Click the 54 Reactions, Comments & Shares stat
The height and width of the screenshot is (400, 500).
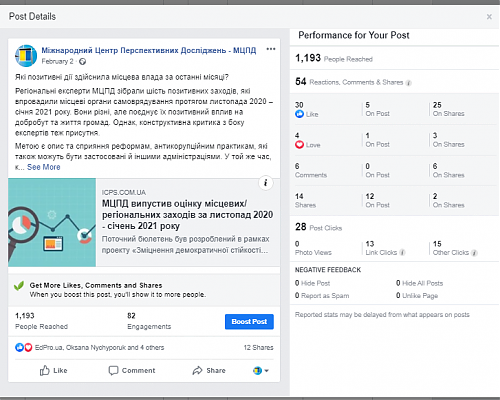click(x=349, y=82)
